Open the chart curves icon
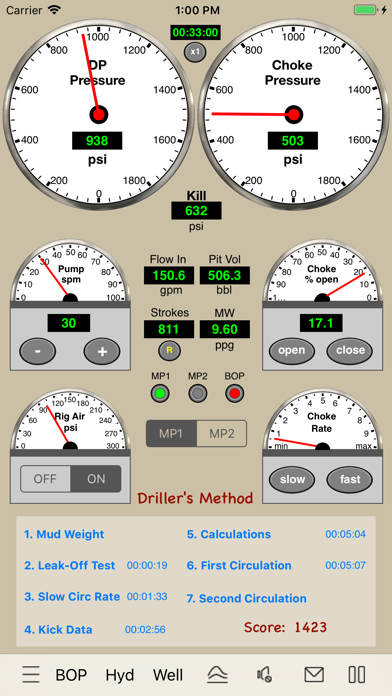 pos(218,675)
